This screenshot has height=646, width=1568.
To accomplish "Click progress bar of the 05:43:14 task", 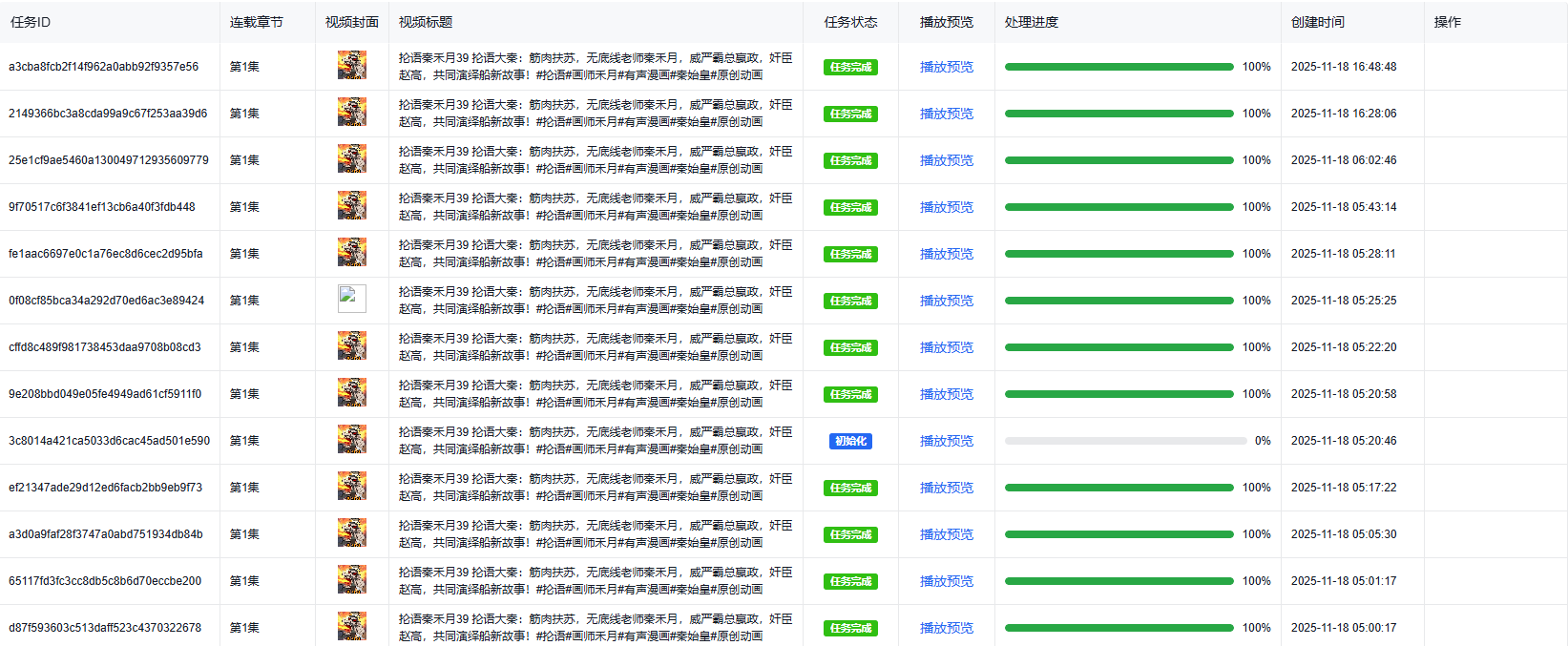I will pyautogui.click(x=1119, y=207).
